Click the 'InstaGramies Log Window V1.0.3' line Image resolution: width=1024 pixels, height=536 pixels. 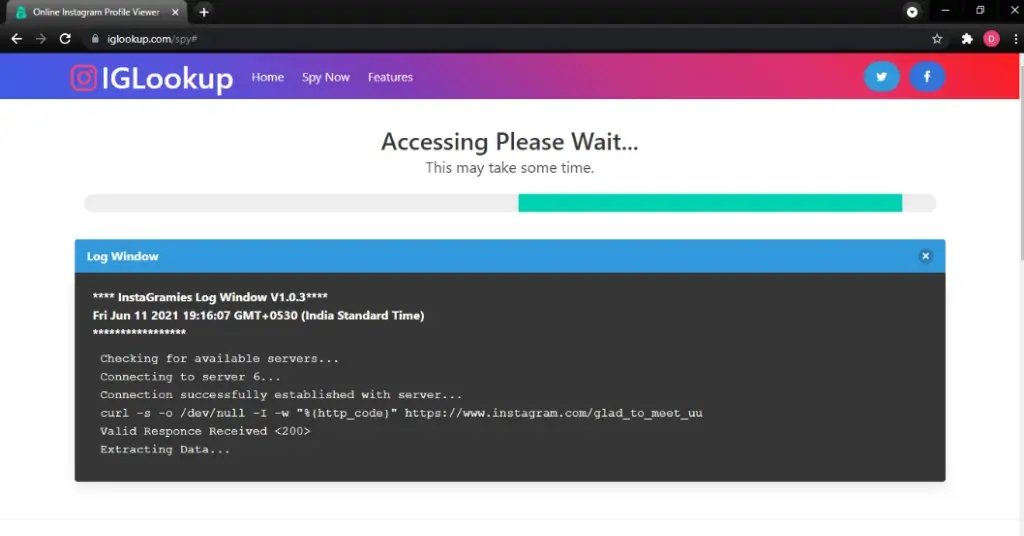pyautogui.click(x=210, y=297)
